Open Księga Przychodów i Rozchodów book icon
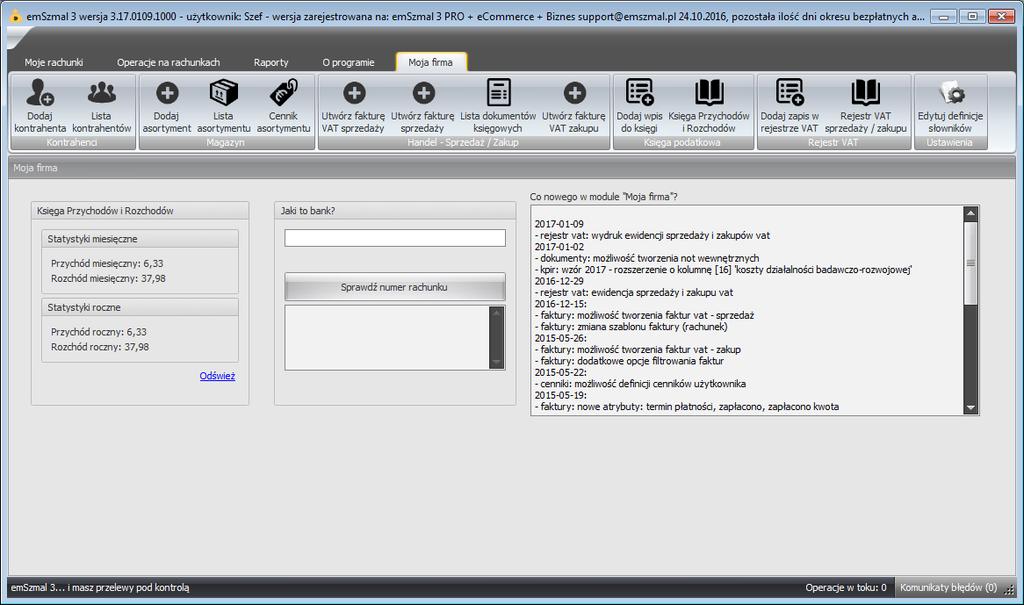This screenshot has width=1024, height=605. click(x=709, y=93)
